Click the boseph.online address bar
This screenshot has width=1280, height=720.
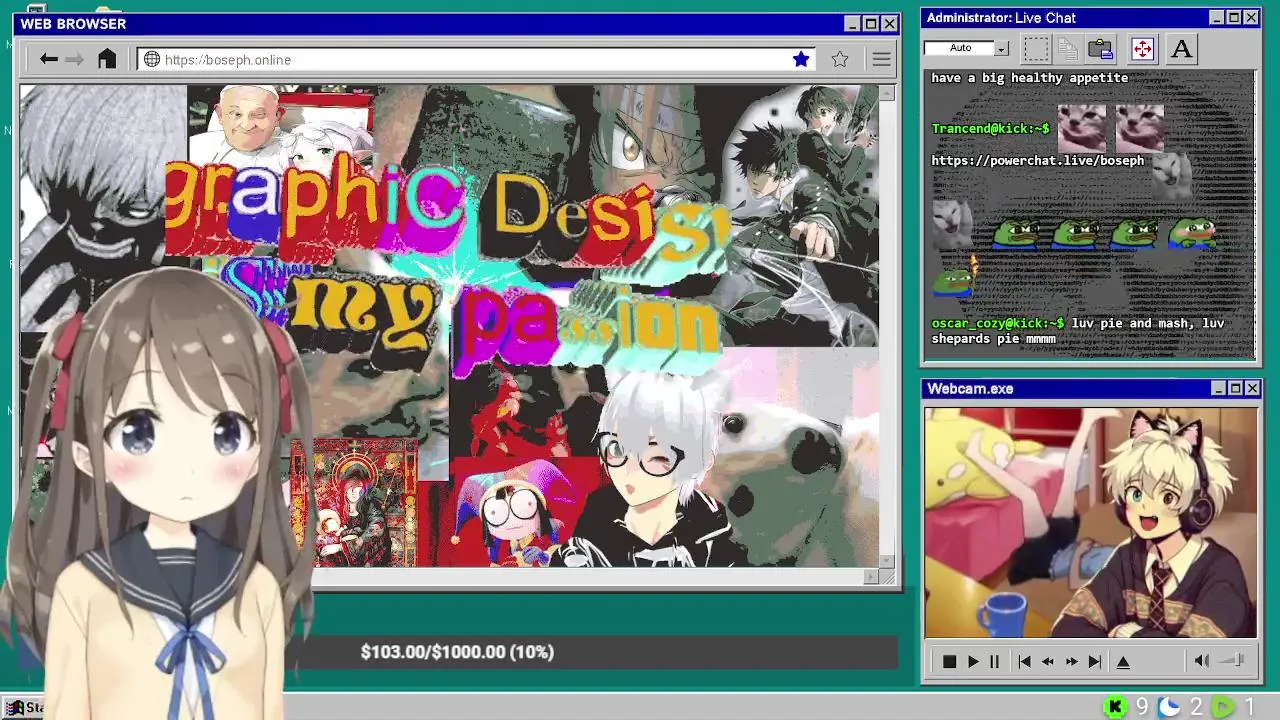(475, 60)
